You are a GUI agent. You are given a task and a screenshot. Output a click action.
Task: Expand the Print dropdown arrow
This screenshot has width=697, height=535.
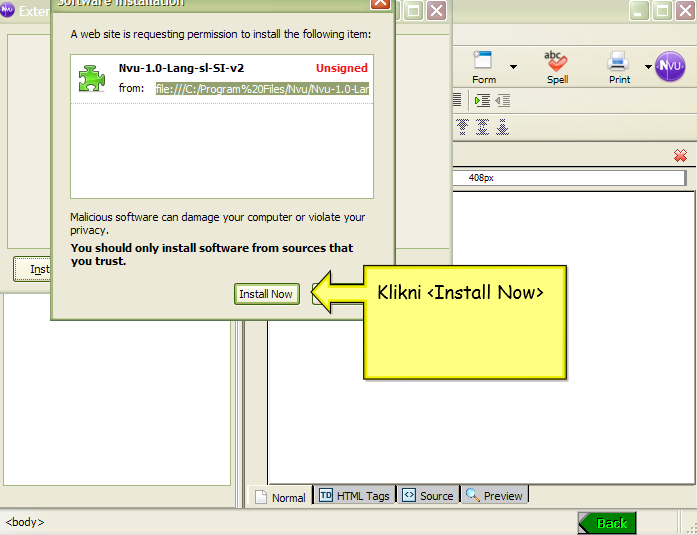[x=648, y=67]
